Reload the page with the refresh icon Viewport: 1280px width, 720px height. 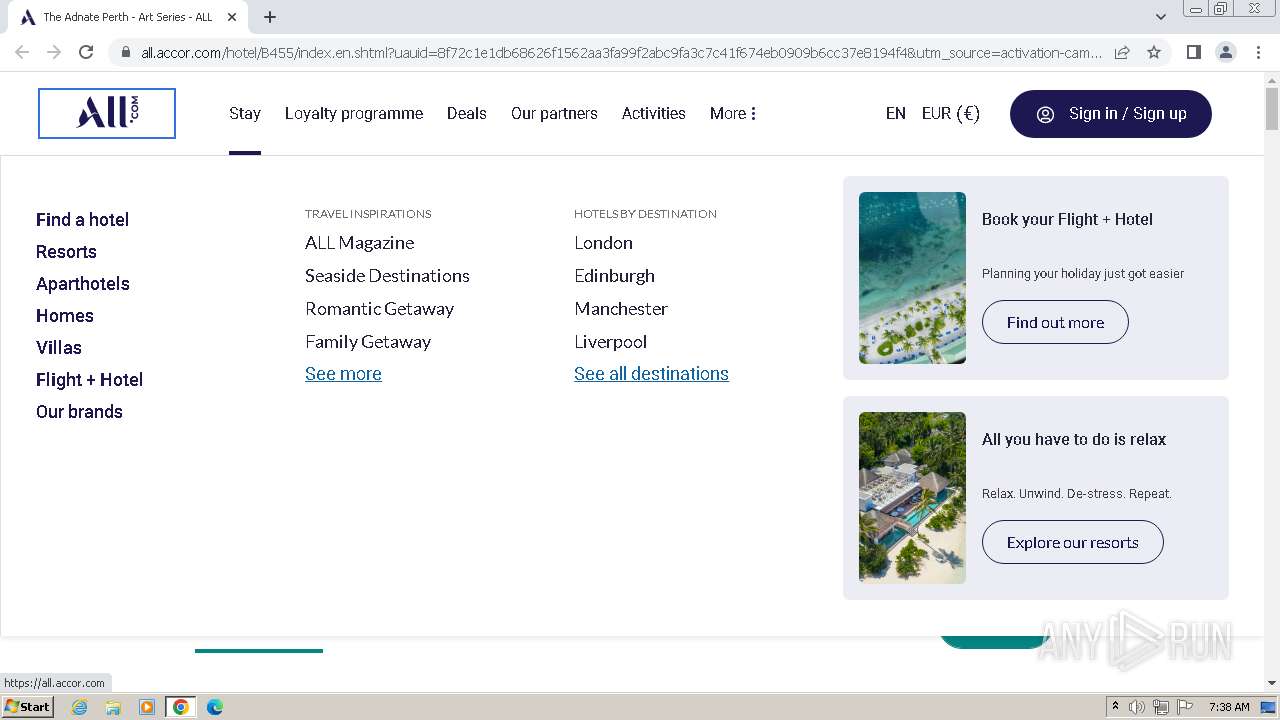point(86,52)
